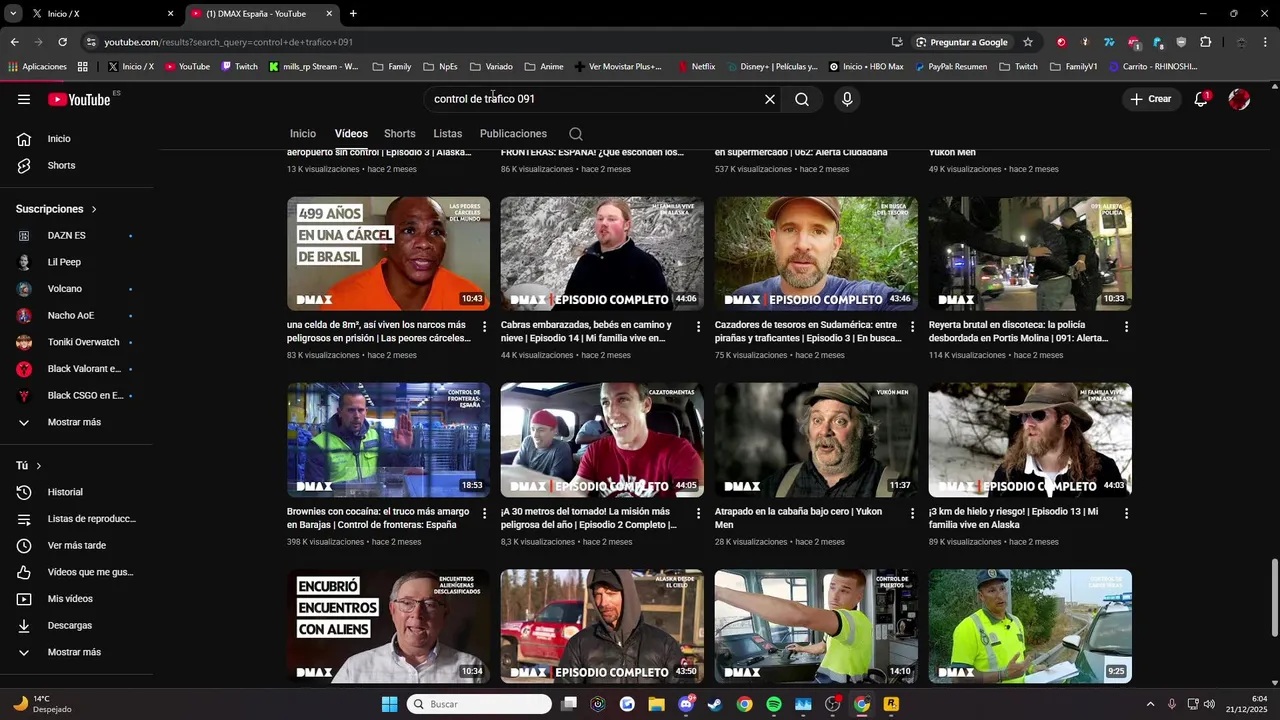
Task: Open the browser extensions puzzle icon
Action: pyautogui.click(x=1205, y=42)
